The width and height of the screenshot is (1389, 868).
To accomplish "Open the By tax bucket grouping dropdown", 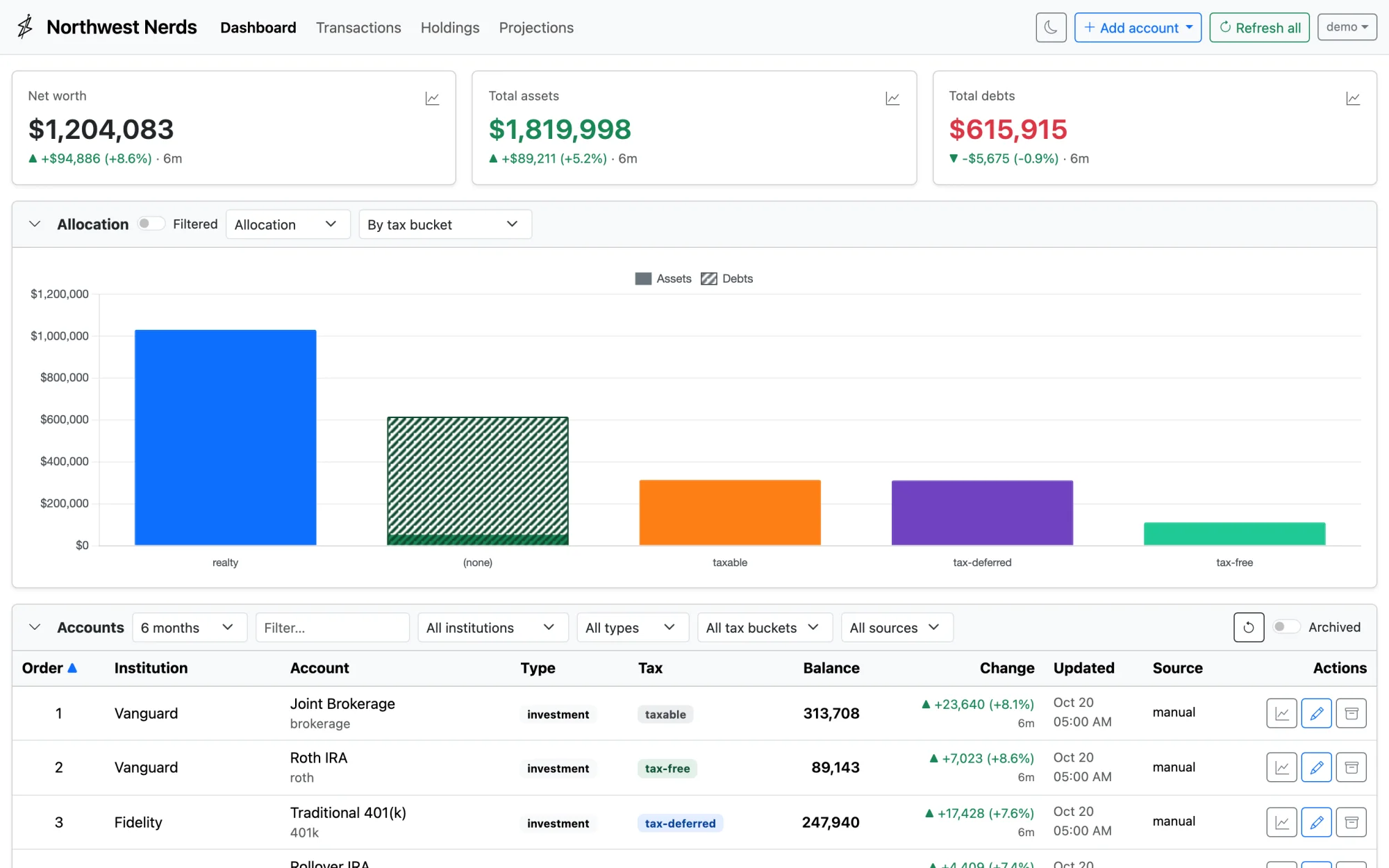I will [445, 224].
